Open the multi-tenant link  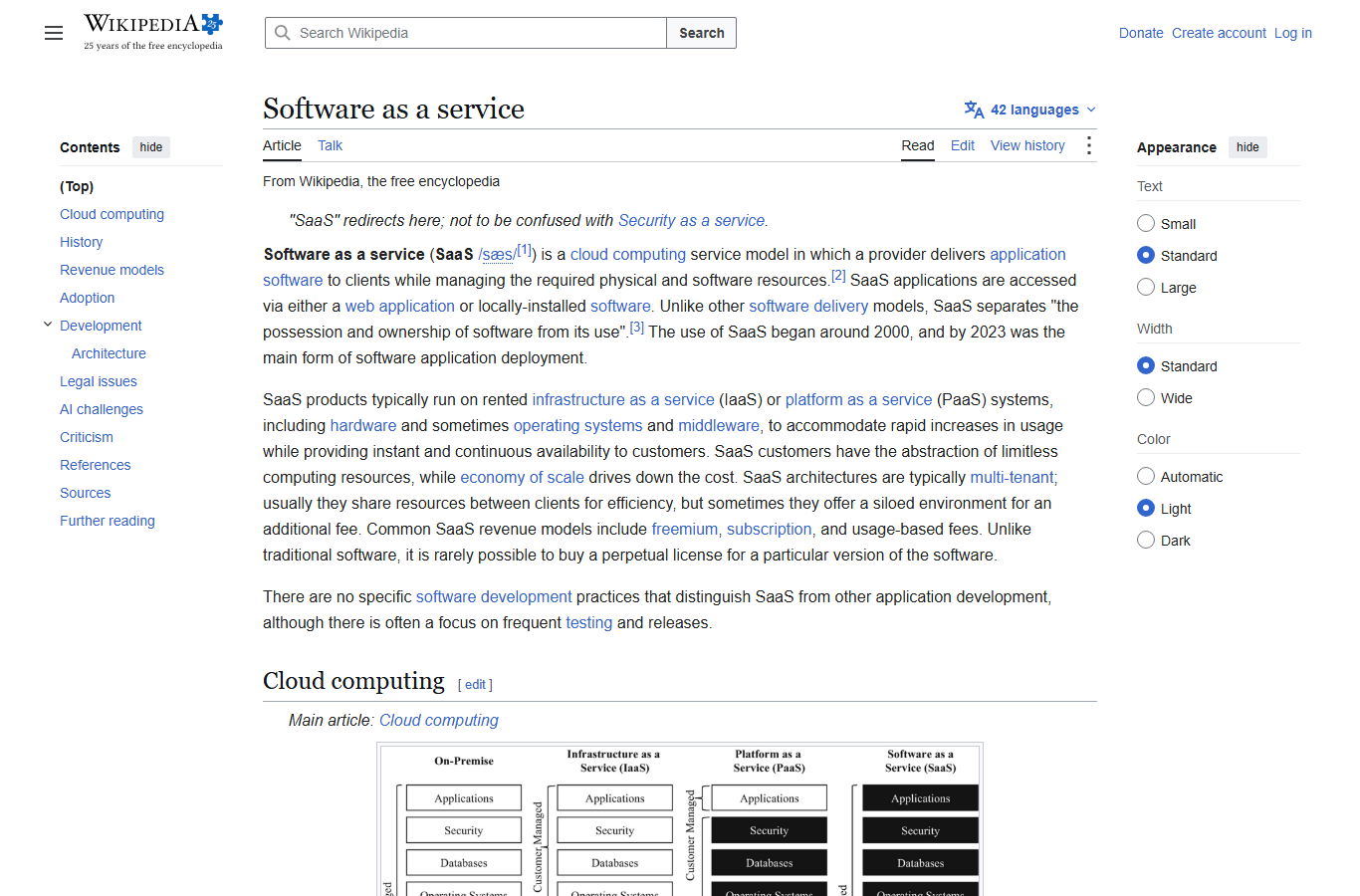click(1012, 477)
